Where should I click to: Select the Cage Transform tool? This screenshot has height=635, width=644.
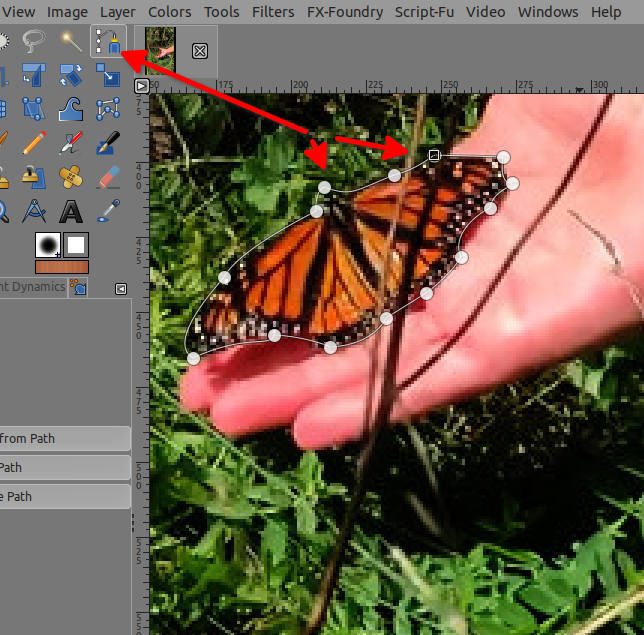point(108,109)
